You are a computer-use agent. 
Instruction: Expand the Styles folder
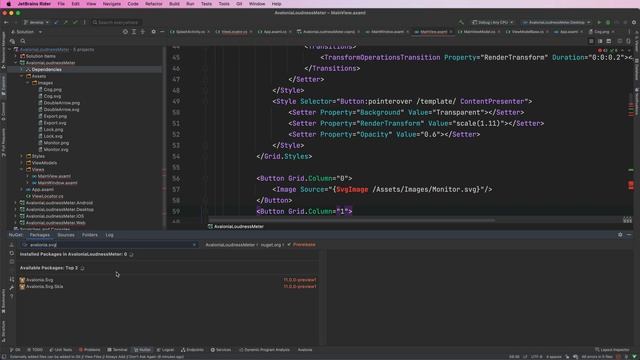[22, 156]
